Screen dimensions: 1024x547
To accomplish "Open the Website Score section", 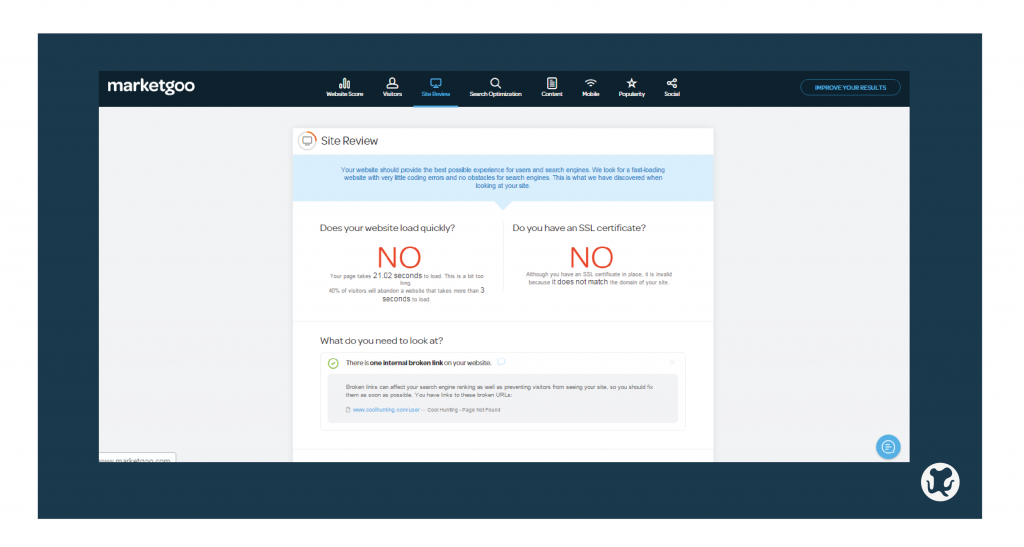I will [344, 87].
